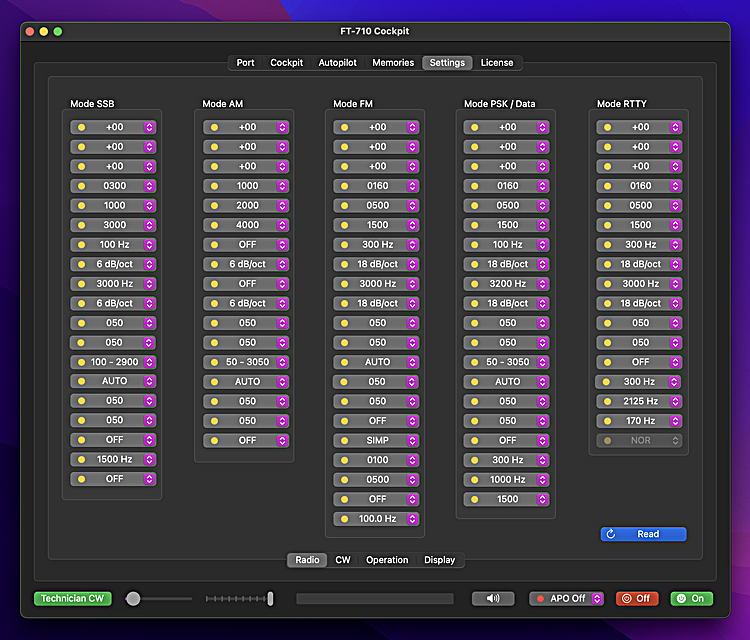The height and width of the screenshot is (640, 750).
Task: Turn radio off with red Off button
Action: pyautogui.click(x=637, y=598)
